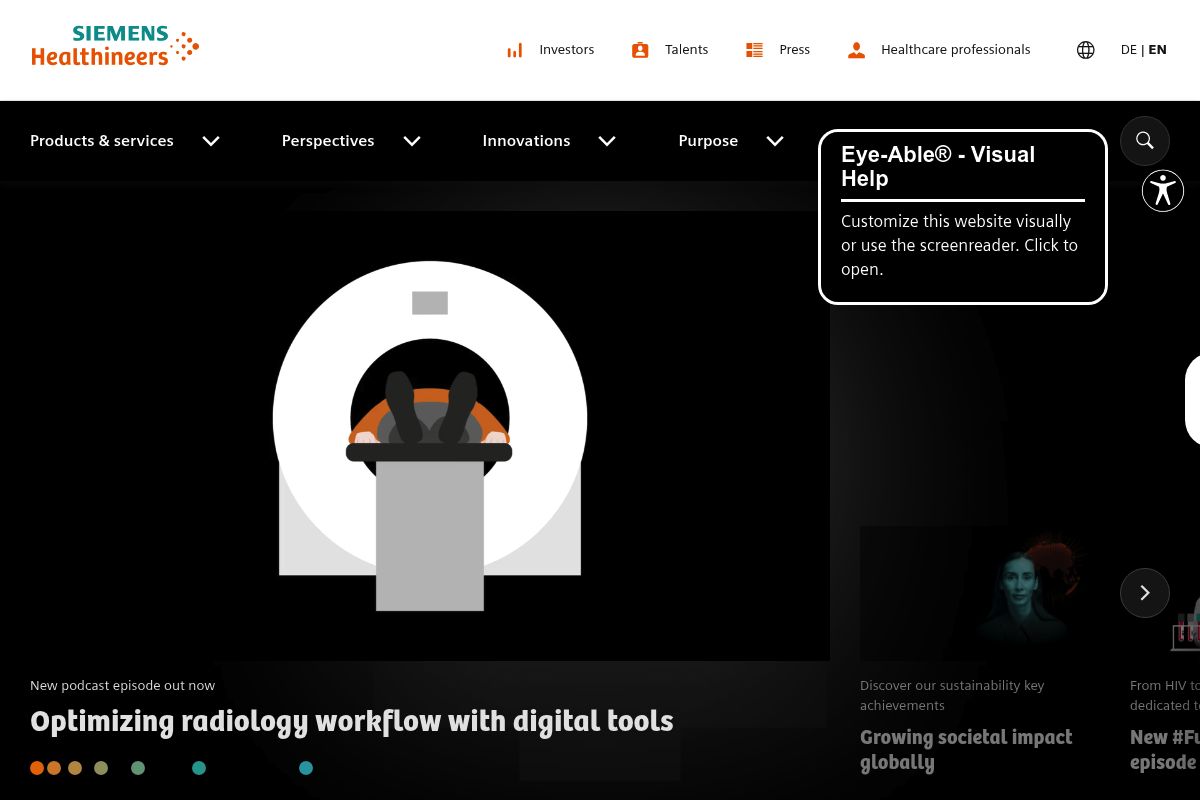Click the Talents badge icon
The width and height of the screenshot is (1200, 800).
[640, 50]
